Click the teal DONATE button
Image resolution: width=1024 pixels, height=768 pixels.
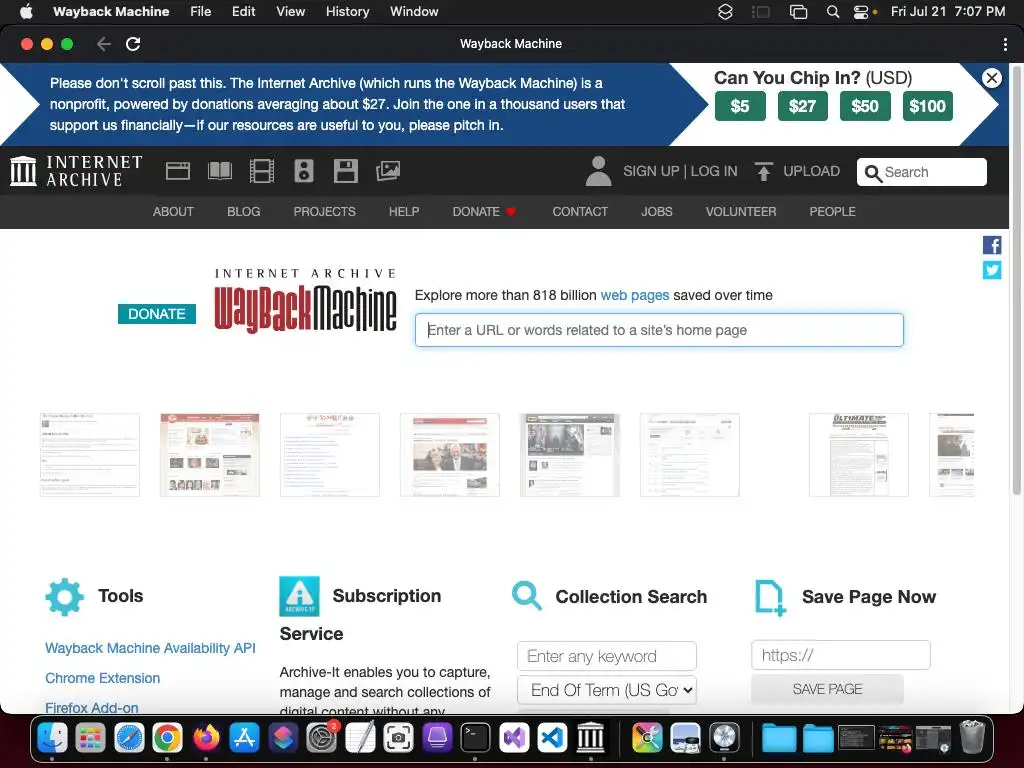[x=157, y=314]
